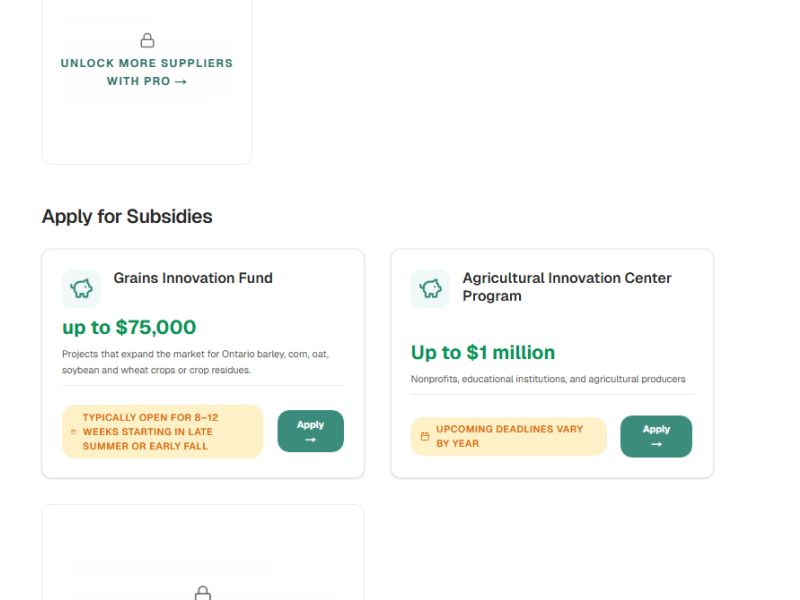Click the small calendar icon in the Grains deadline badge
This screenshot has height=600, width=800.
pos(73,432)
